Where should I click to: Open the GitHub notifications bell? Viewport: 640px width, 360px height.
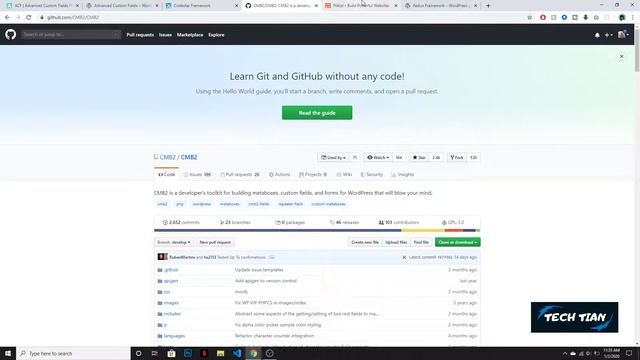(597, 36)
